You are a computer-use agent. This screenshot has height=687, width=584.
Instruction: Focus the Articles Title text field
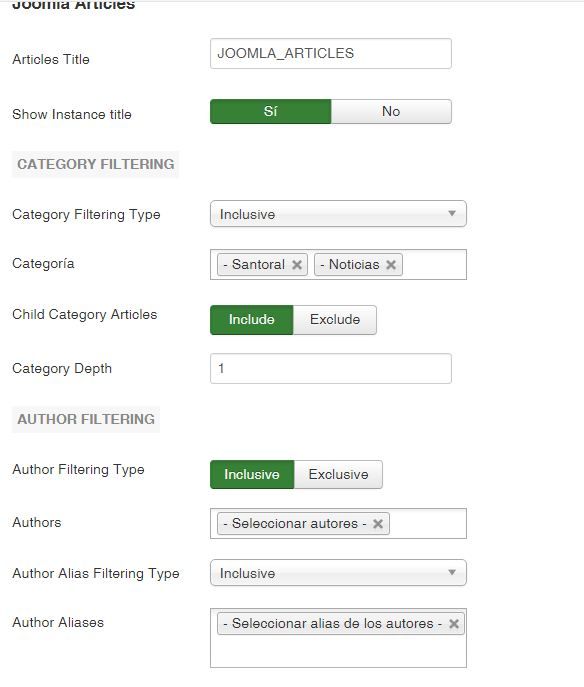(331, 53)
